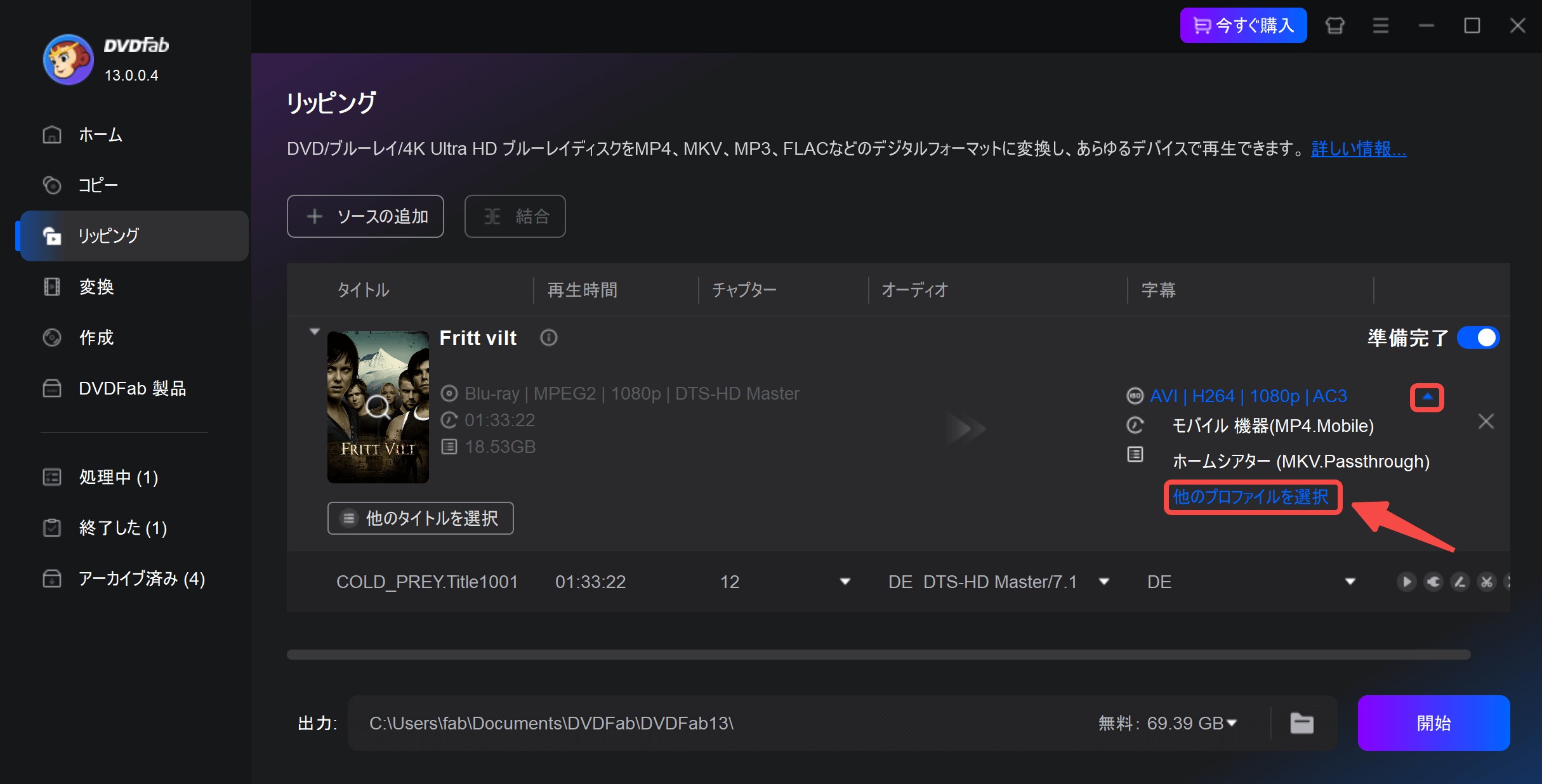Click the 今すぐ購入 purchase button
Viewport: 1542px width, 784px height.
click(1243, 25)
